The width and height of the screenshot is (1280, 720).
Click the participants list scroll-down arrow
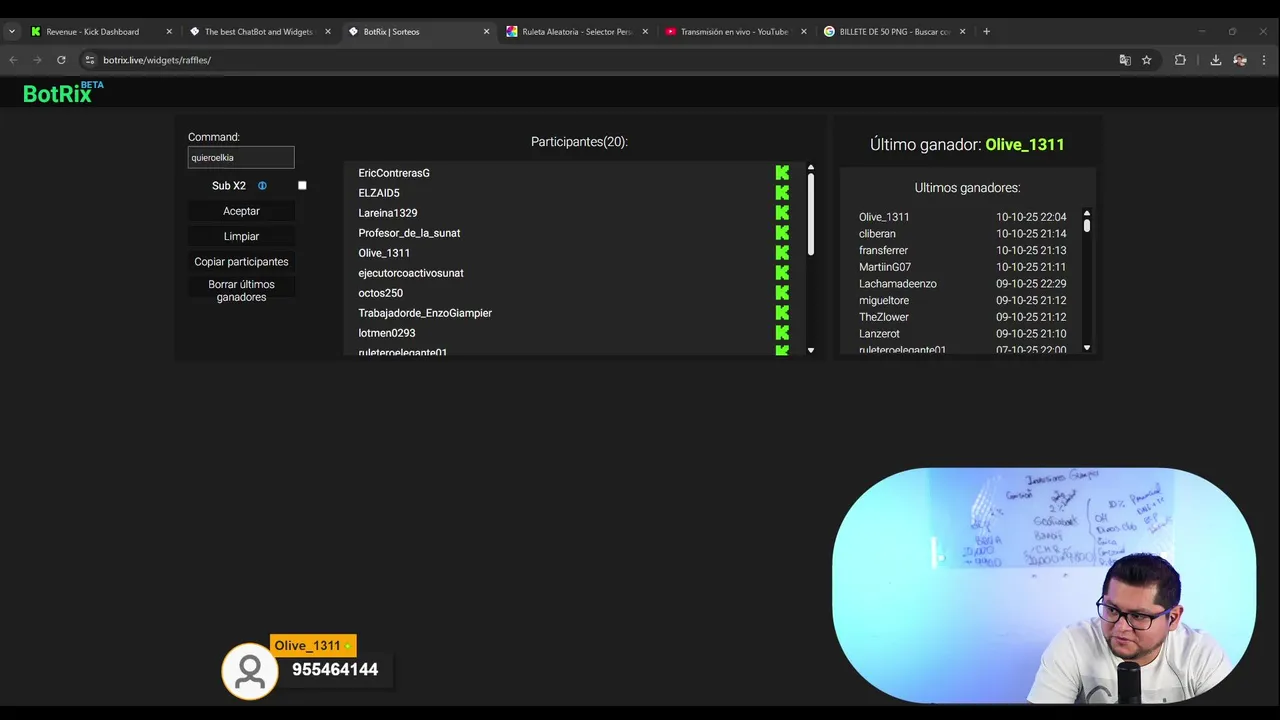[x=810, y=350]
